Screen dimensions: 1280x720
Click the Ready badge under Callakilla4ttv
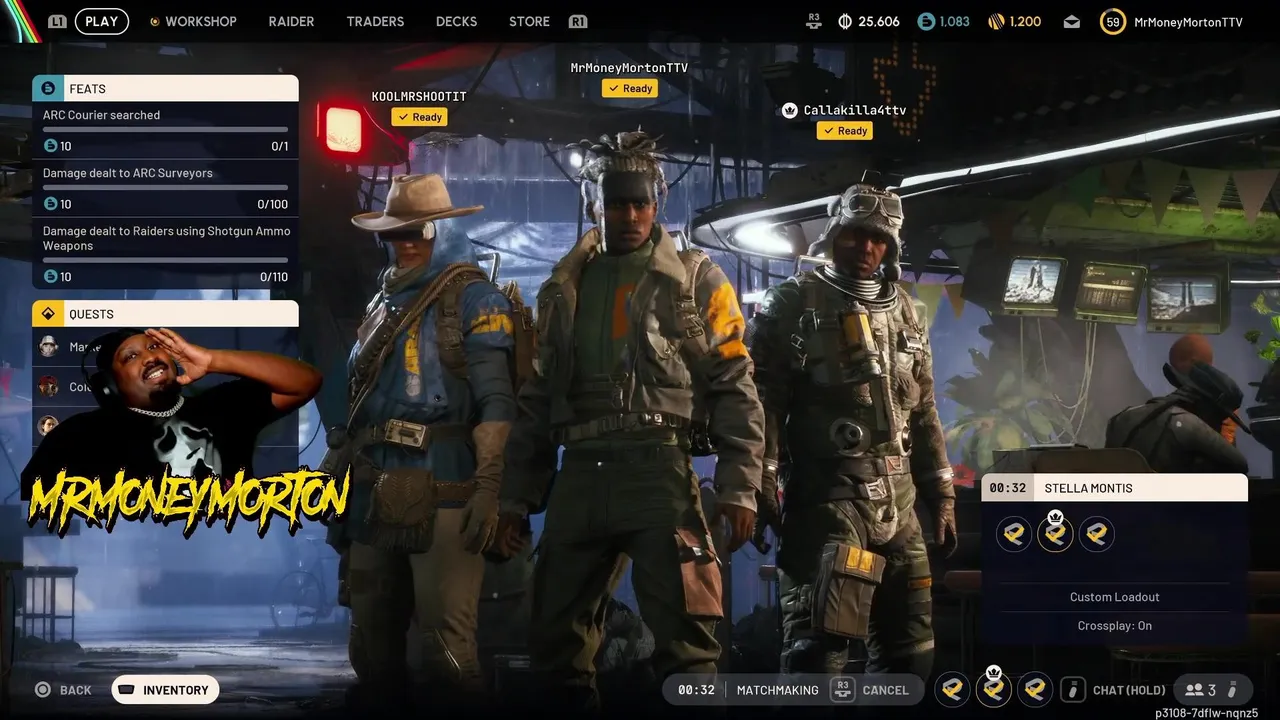tap(845, 131)
